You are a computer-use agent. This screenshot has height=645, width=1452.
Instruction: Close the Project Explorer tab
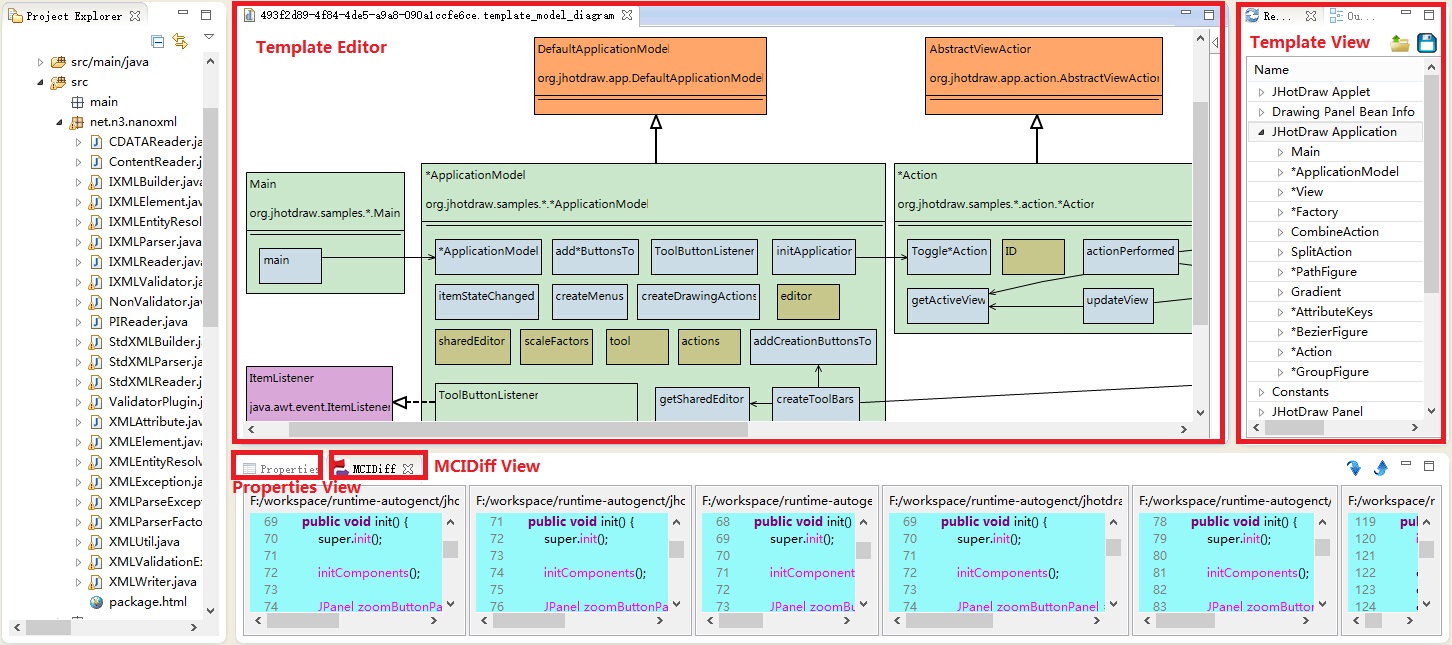point(134,16)
